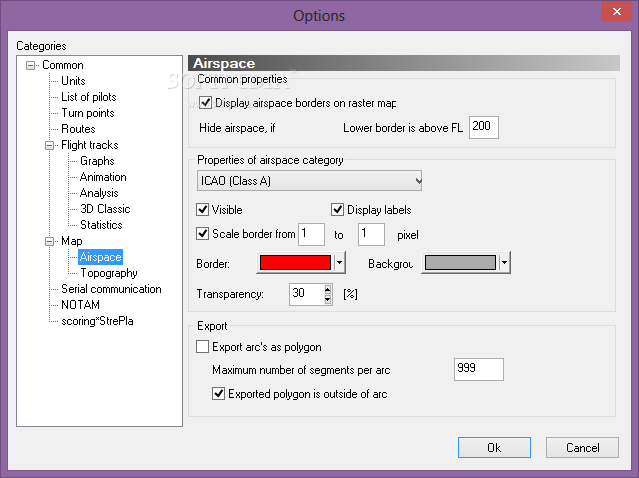Open Analysis options page

pyautogui.click(x=99, y=193)
